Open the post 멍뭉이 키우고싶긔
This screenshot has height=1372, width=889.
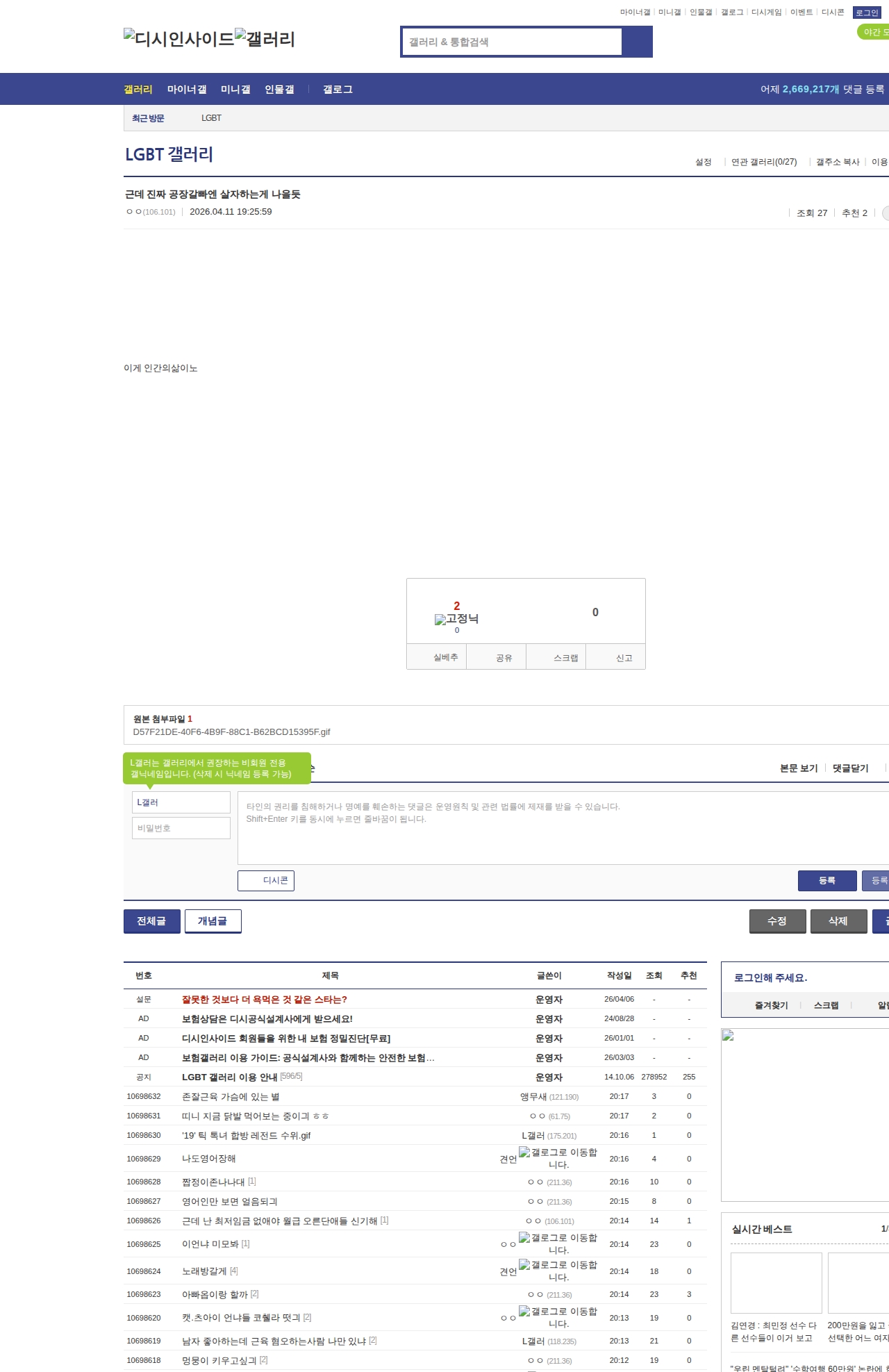[x=219, y=1361]
